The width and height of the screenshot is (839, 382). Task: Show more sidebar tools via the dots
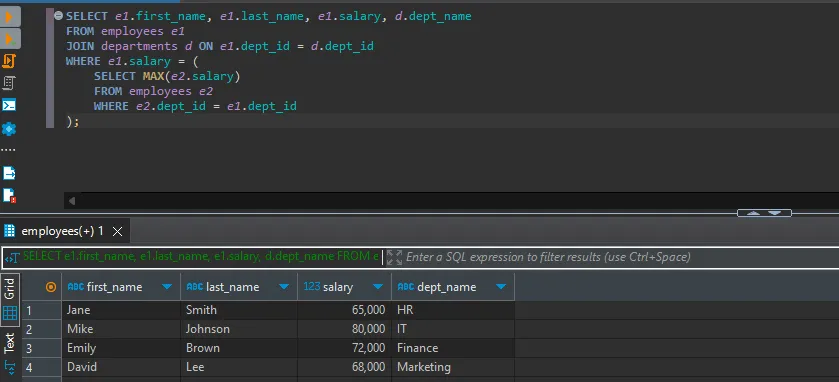pyautogui.click(x=9, y=150)
